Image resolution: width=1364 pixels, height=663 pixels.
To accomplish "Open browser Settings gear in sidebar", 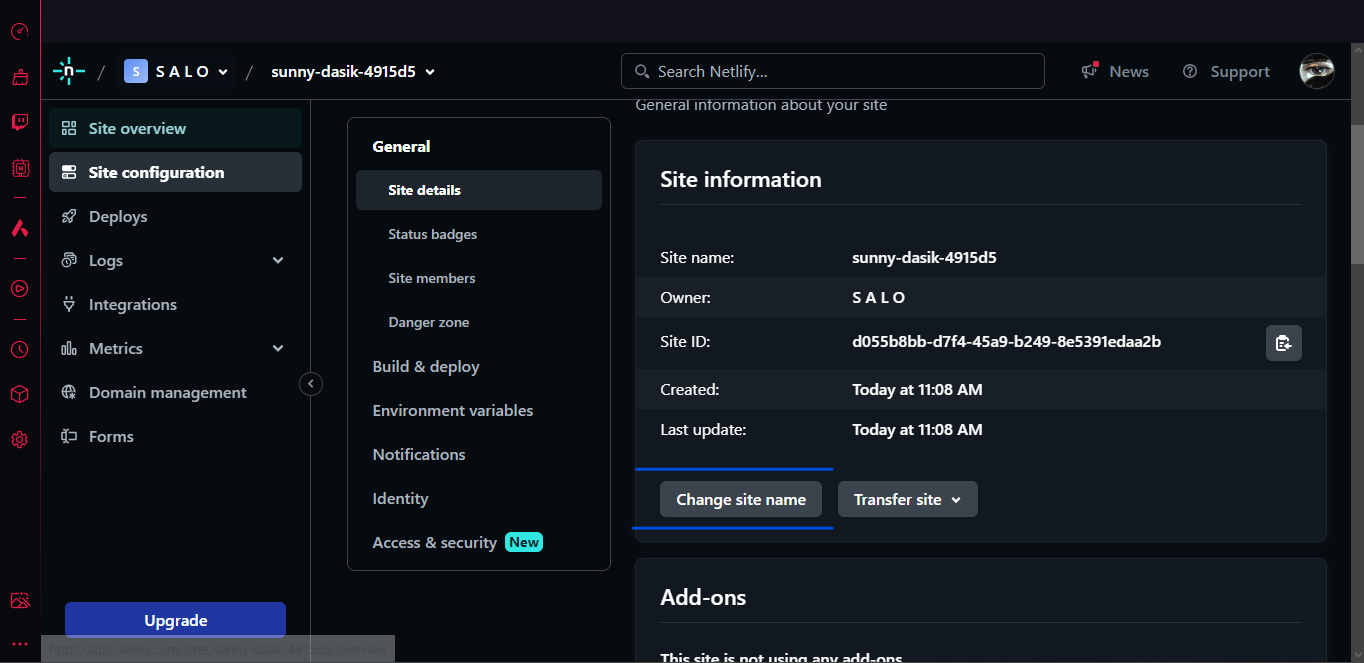I will click(x=19, y=440).
